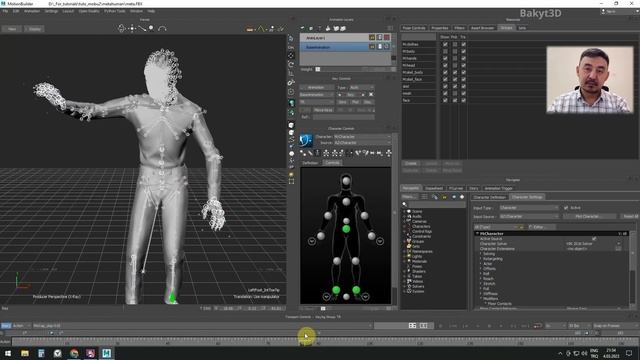
Task: Click the search magnifier icon in Navigator
Action: pos(404,204)
